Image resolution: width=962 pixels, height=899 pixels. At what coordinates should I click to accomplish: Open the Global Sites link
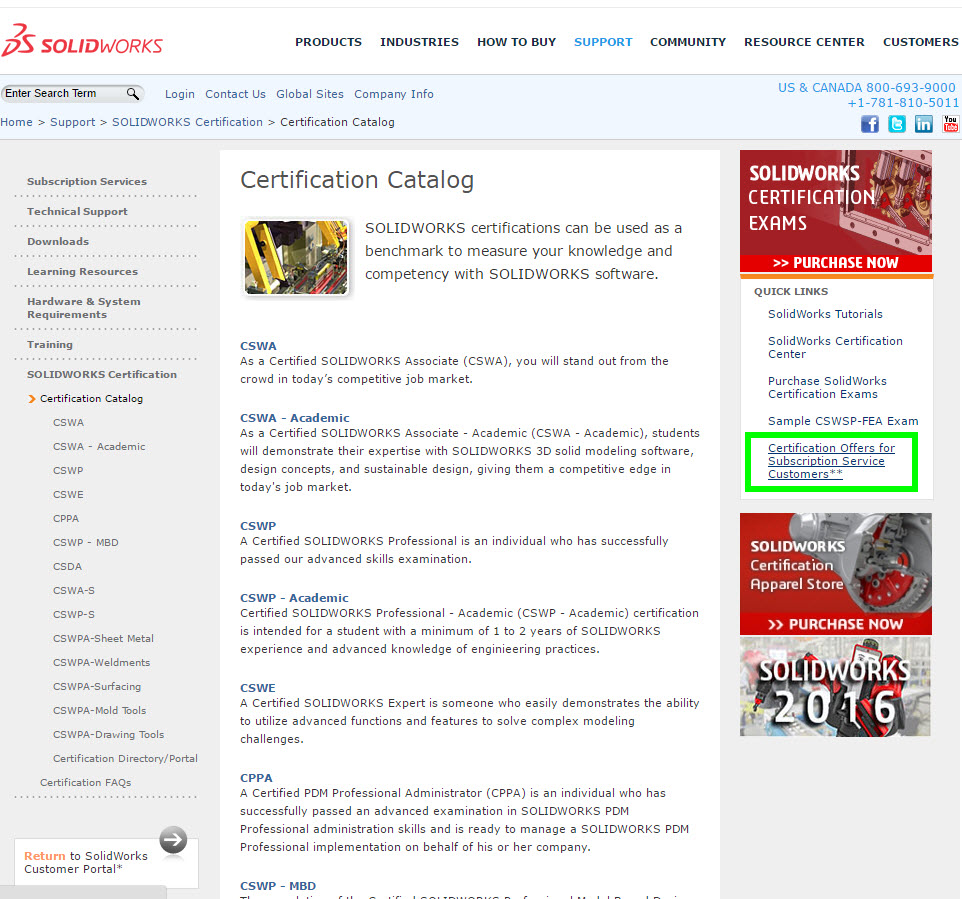point(310,94)
